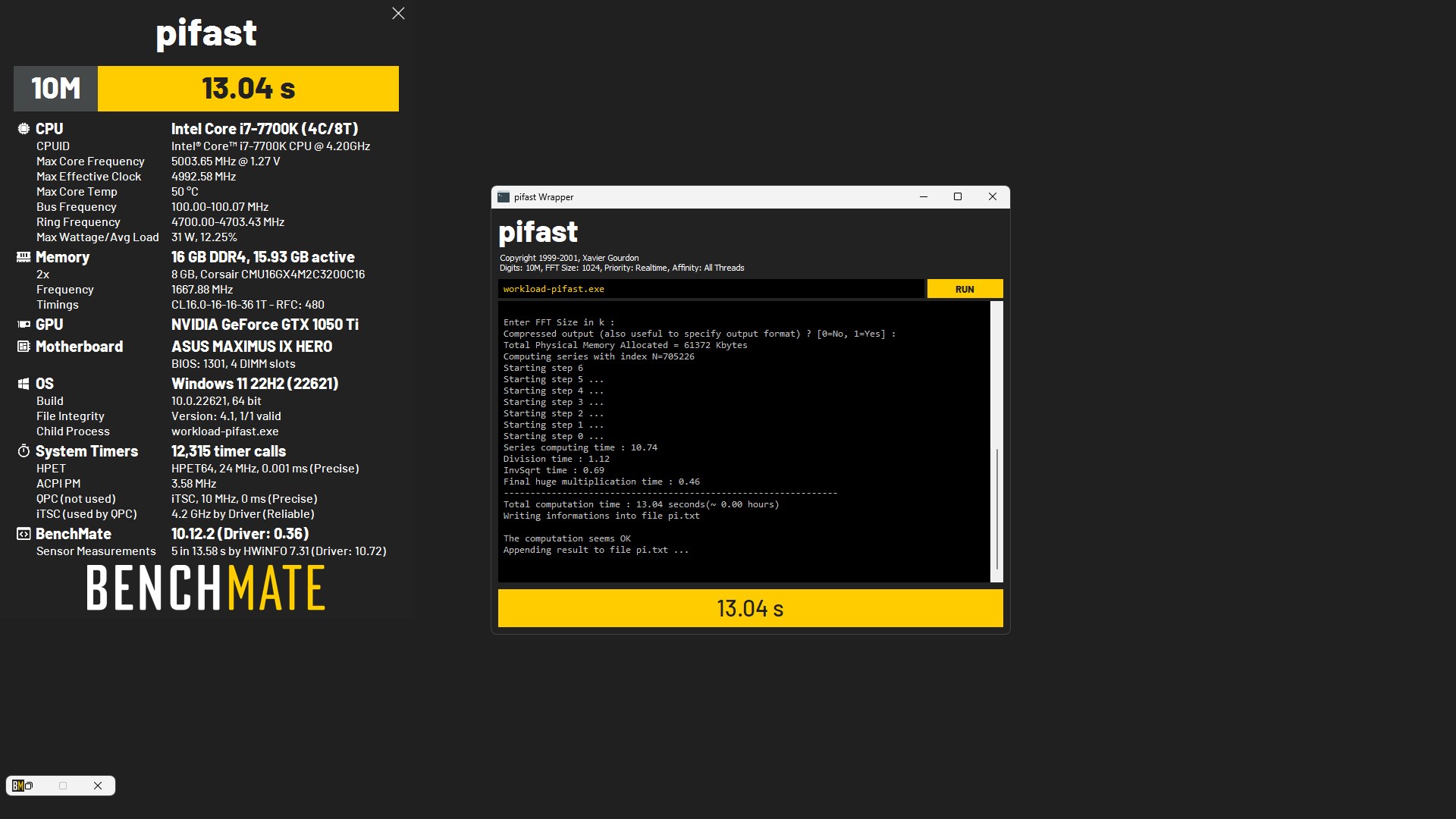Click the Max Core Temp value 50 °C
The image size is (1456, 819).
pyautogui.click(x=184, y=192)
